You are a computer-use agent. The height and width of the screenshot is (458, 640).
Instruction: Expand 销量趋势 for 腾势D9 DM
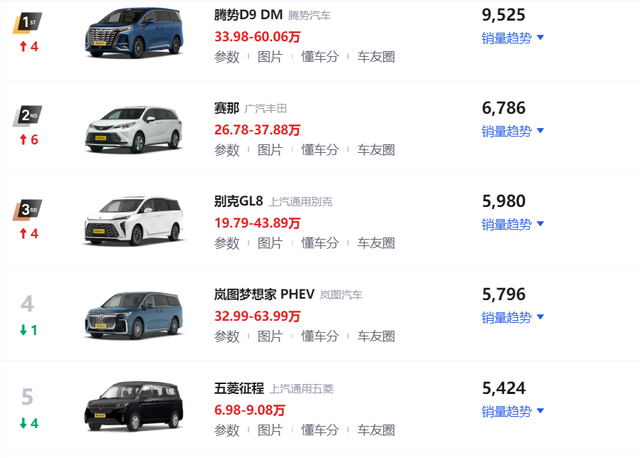pos(513,38)
